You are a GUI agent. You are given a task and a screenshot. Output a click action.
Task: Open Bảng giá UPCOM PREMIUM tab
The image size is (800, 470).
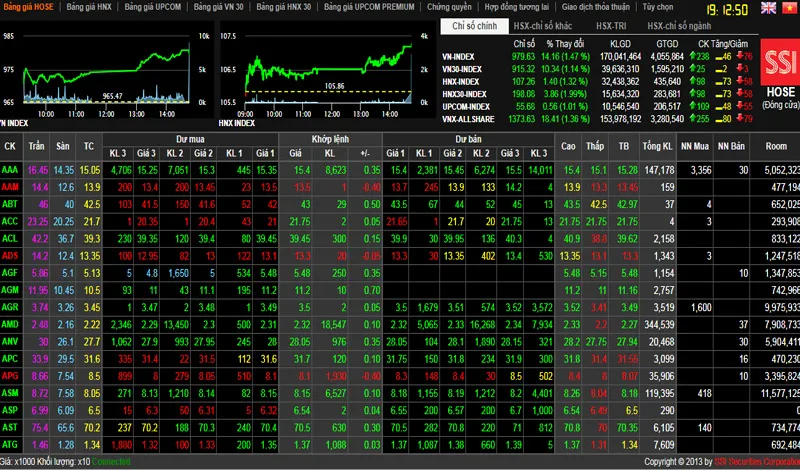tap(369, 7)
